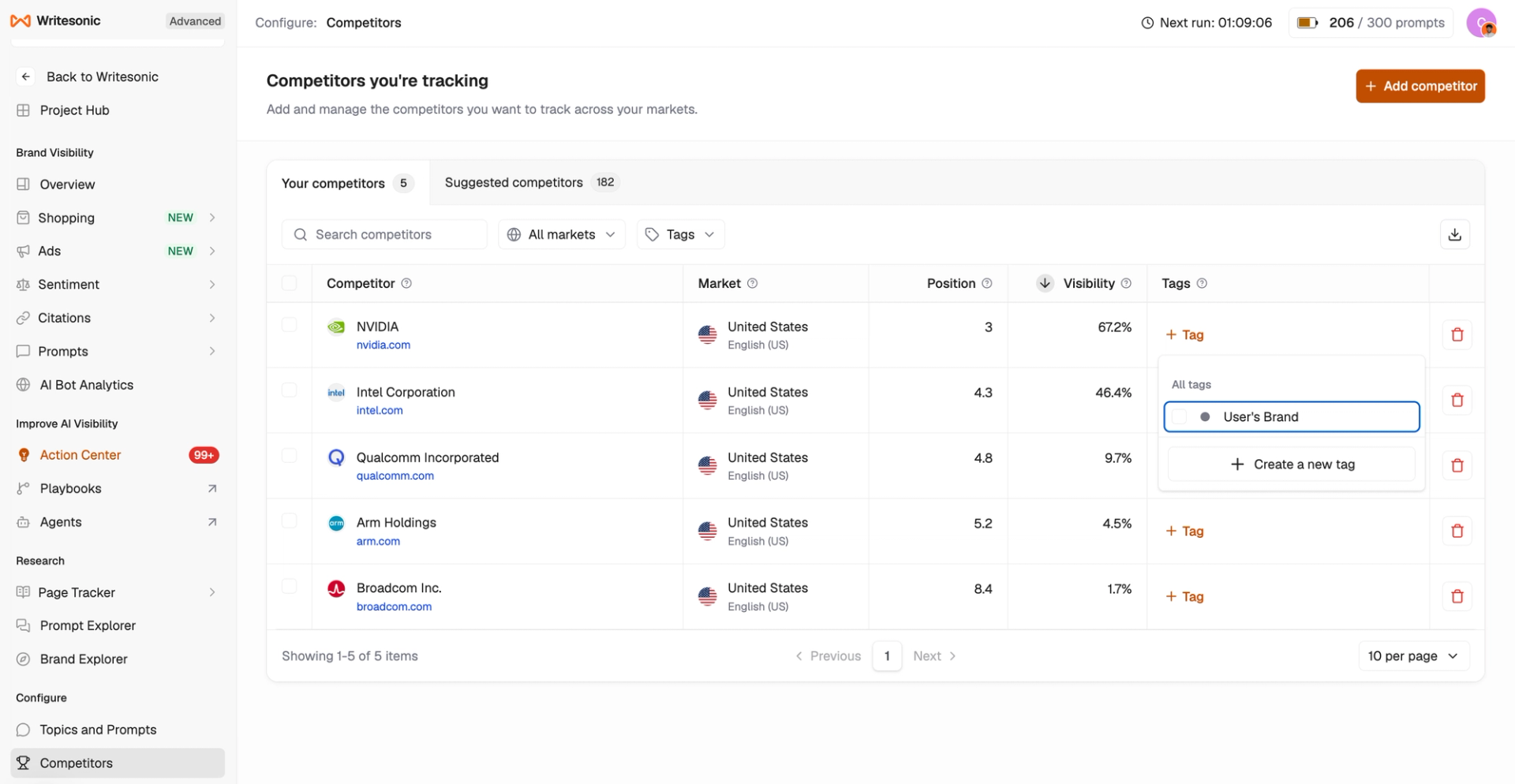1515x784 pixels.
Task: Open Playbooks external link arrow
Action: point(212,489)
